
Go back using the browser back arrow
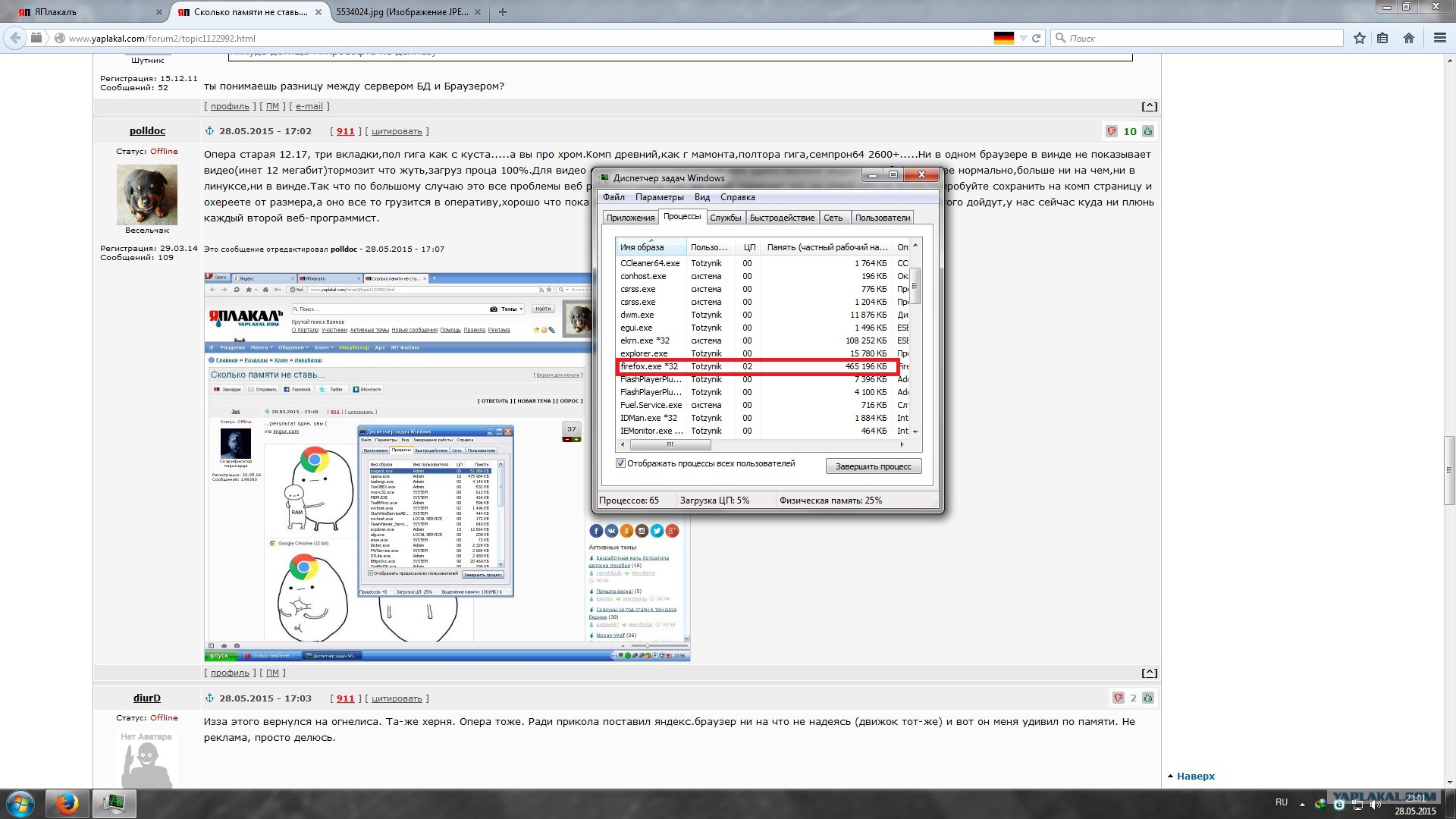[x=15, y=38]
